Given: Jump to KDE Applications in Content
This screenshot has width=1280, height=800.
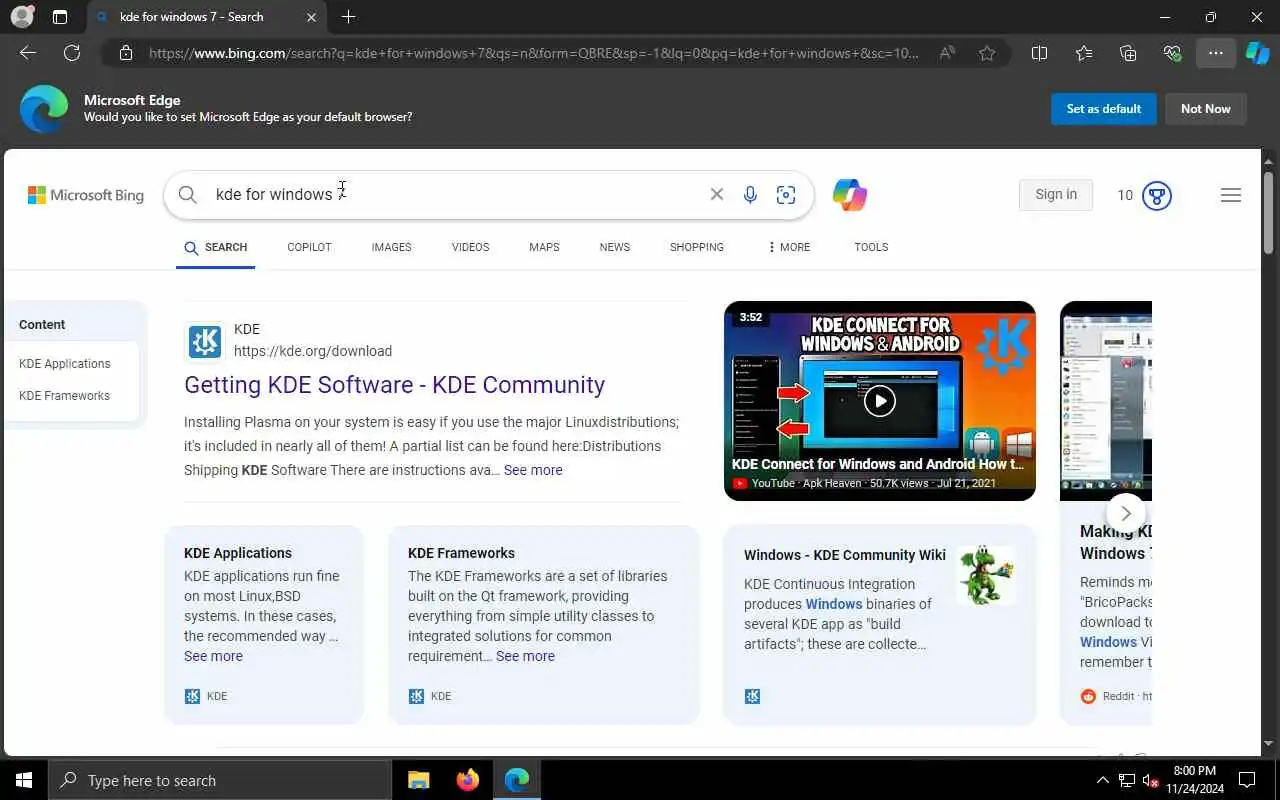Looking at the screenshot, I should (x=65, y=364).
